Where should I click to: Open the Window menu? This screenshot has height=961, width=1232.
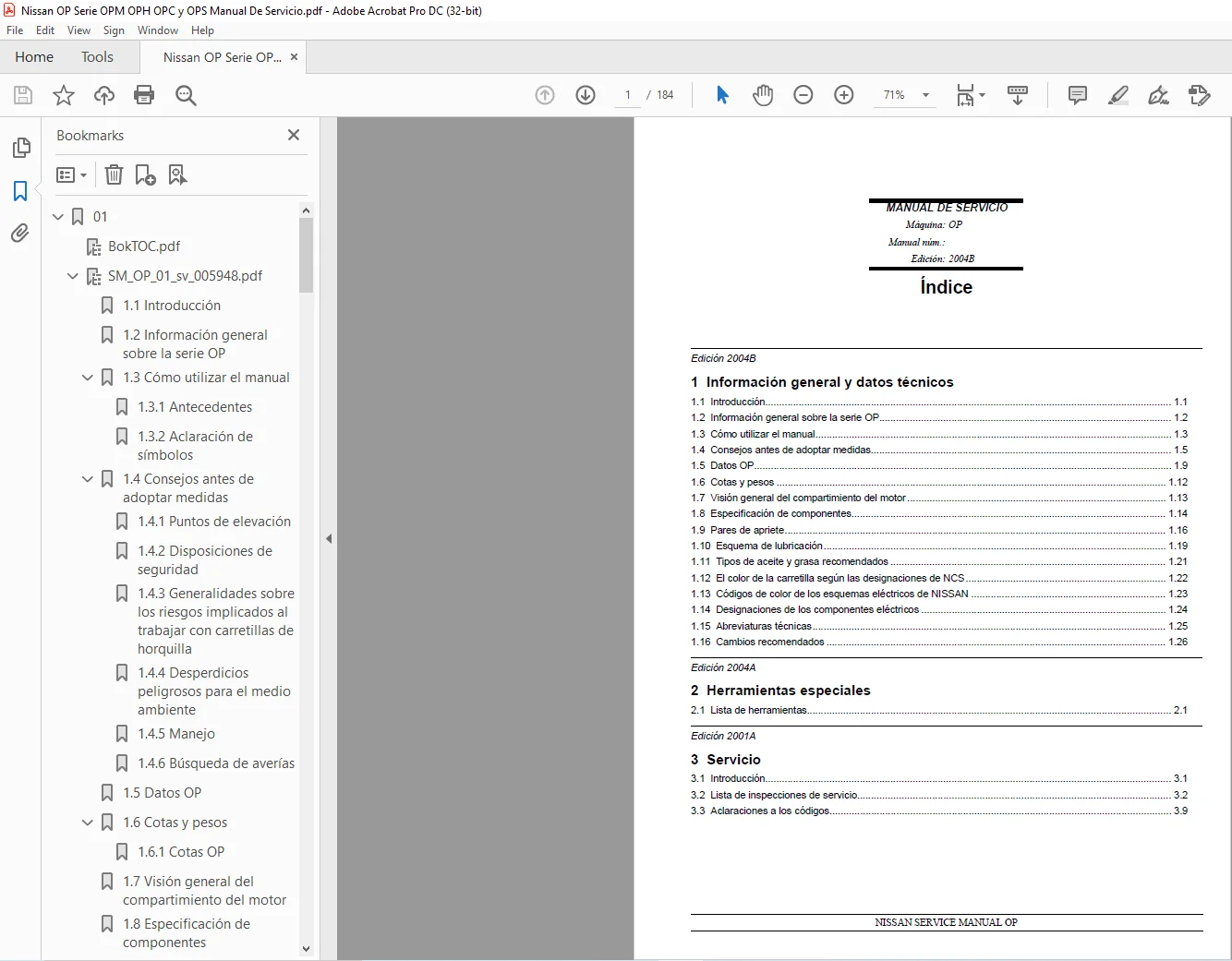[158, 30]
